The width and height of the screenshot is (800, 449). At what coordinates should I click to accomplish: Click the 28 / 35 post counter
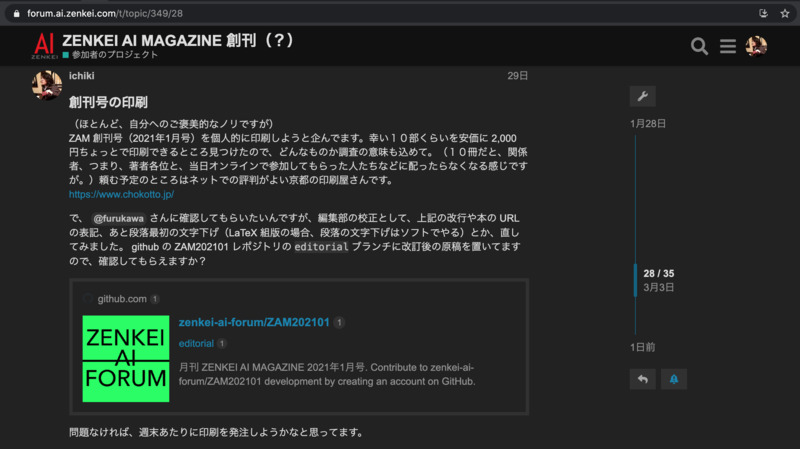pyautogui.click(x=659, y=273)
